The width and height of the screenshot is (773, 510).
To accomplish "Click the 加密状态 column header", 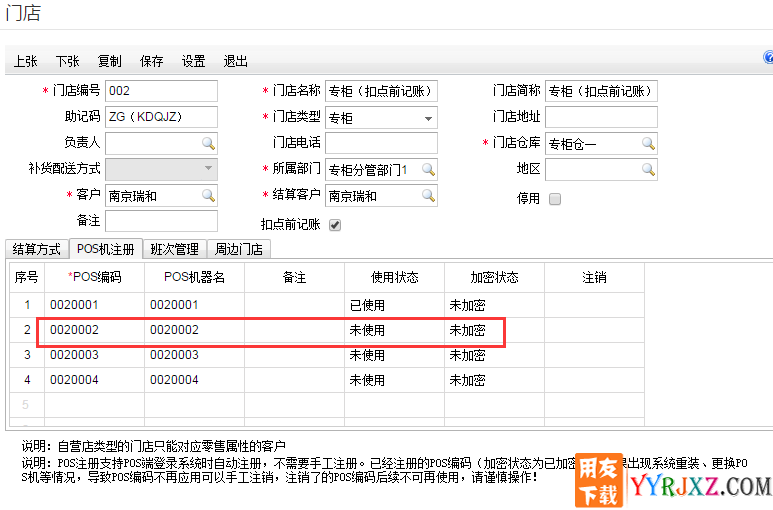I will (x=494, y=277).
